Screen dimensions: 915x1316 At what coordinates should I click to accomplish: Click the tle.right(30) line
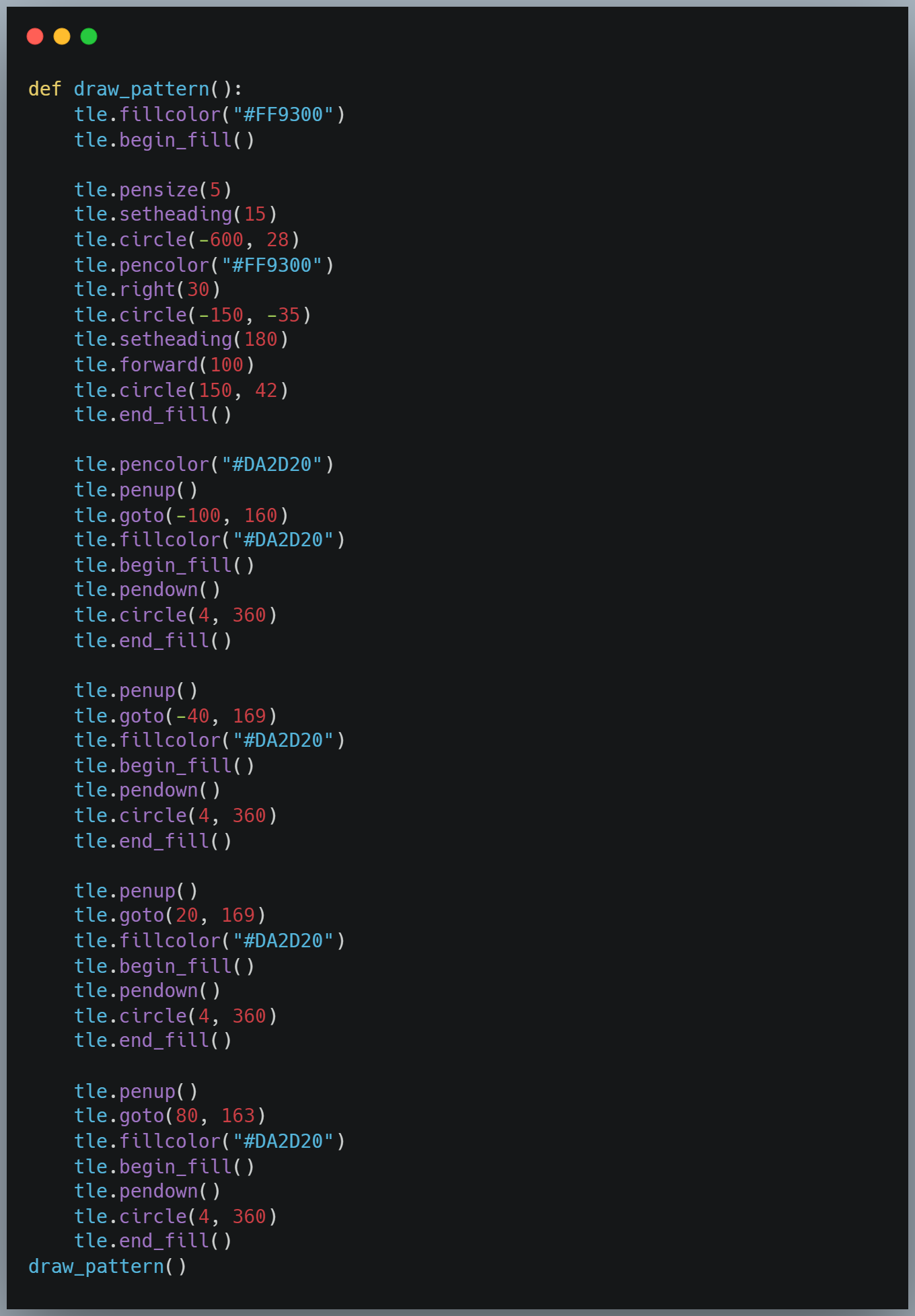pyautogui.click(x=147, y=289)
